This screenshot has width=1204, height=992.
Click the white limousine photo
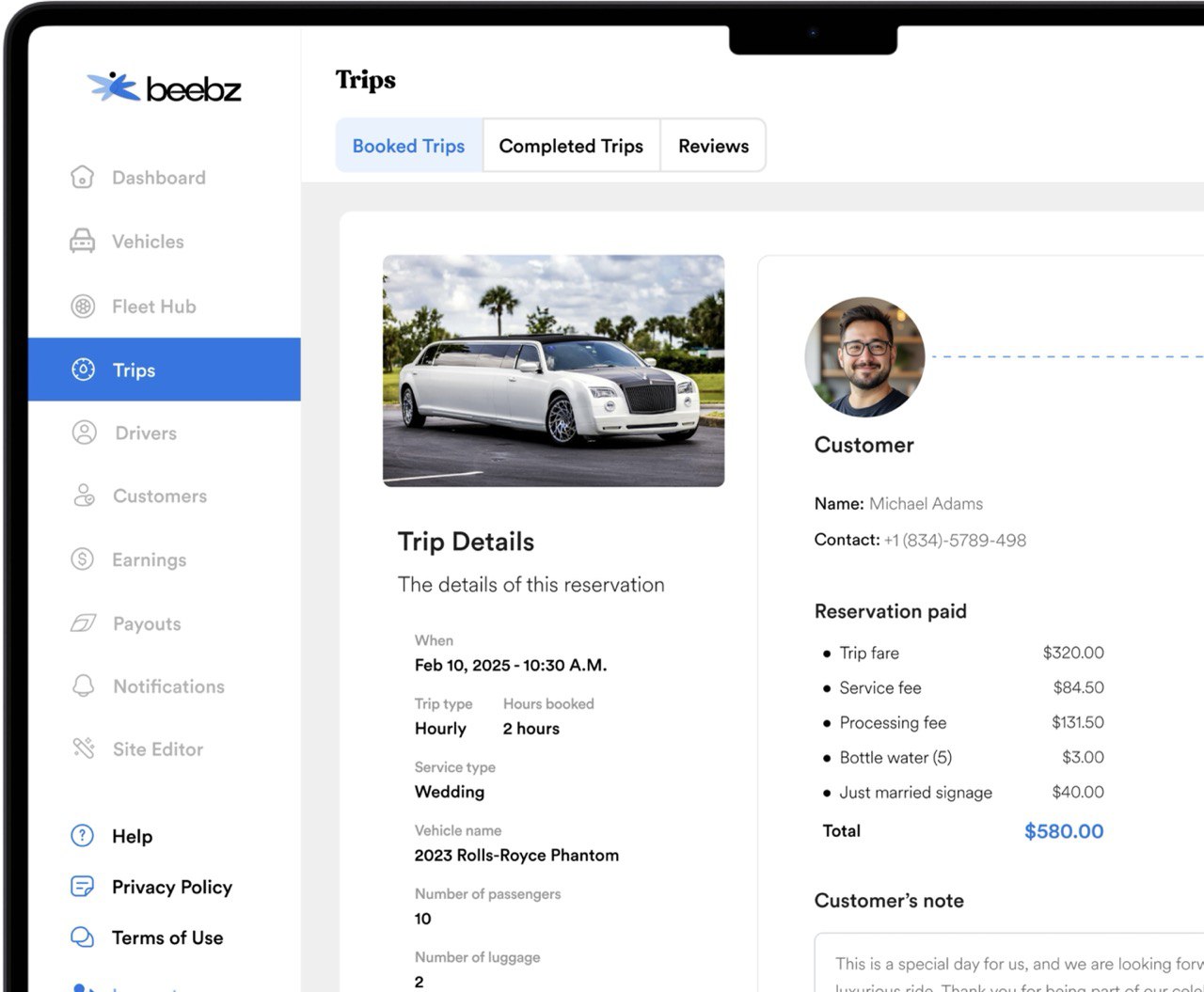553,370
